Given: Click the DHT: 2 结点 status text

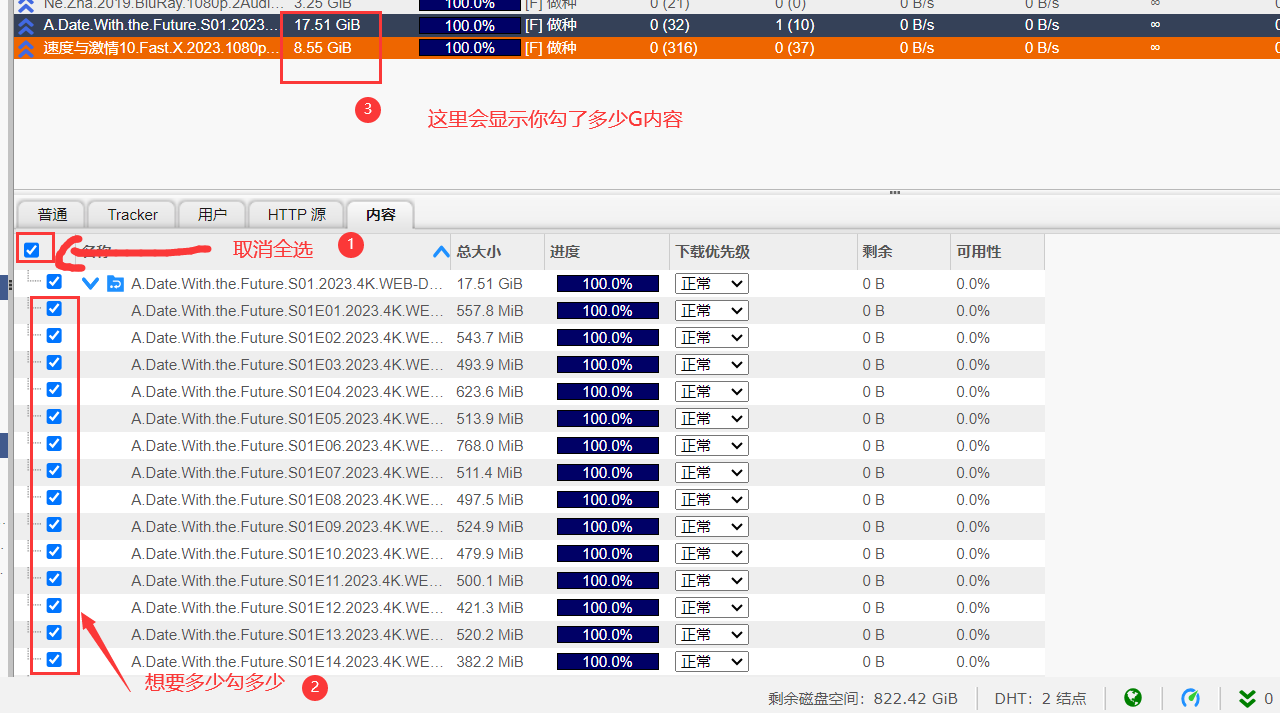Looking at the screenshot, I should coord(1040,699).
